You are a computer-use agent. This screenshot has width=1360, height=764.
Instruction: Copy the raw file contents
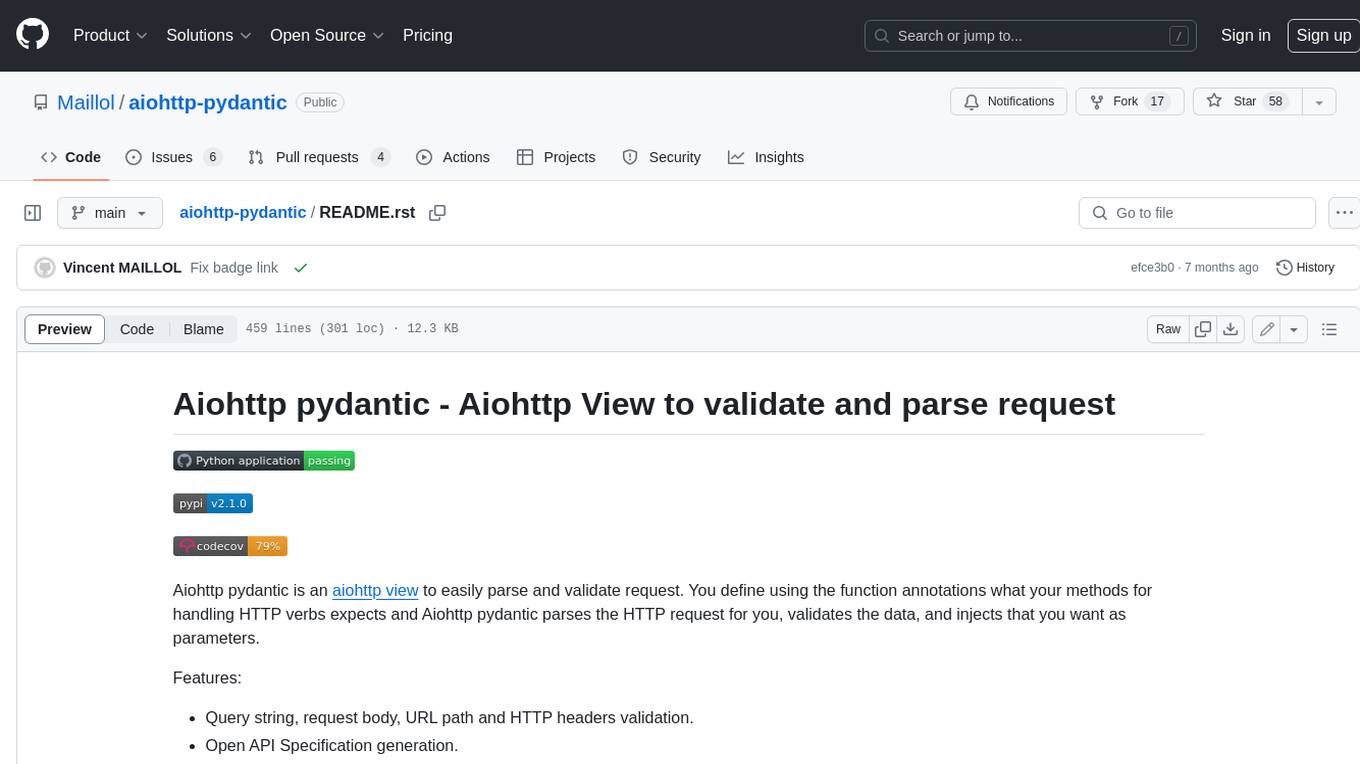click(x=1203, y=329)
